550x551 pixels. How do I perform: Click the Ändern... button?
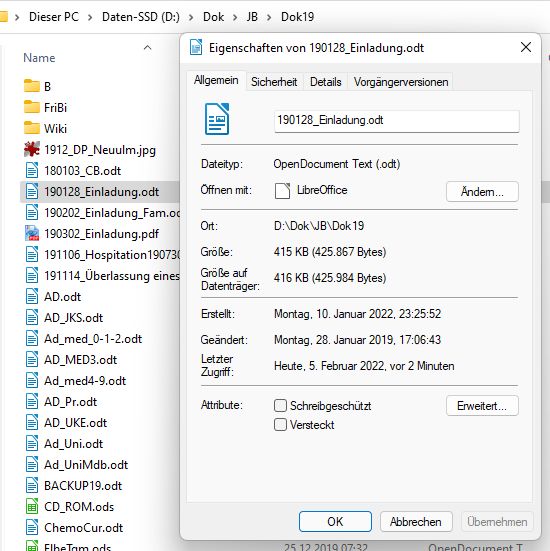(482, 192)
